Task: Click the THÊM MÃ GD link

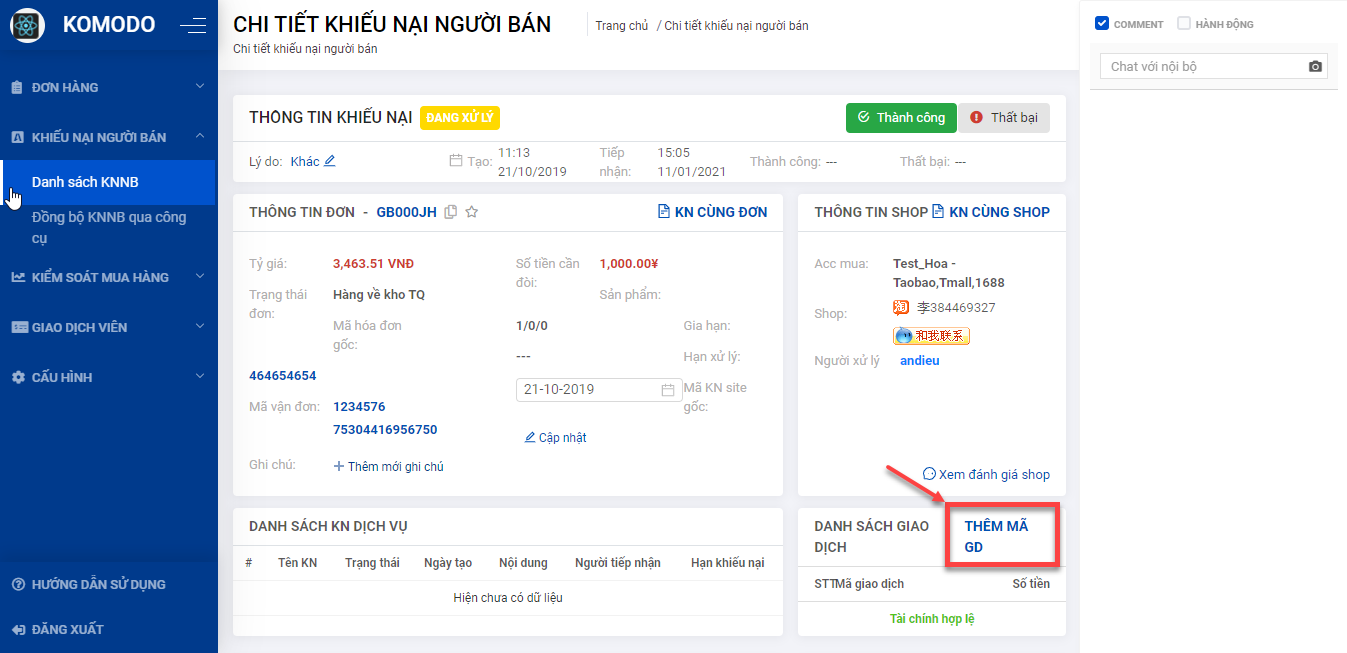Action: [996, 536]
